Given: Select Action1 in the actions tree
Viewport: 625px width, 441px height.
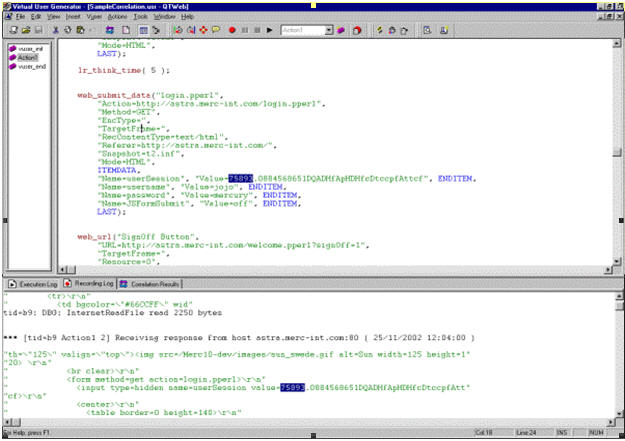Looking at the screenshot, I should (x=24, y=57).
